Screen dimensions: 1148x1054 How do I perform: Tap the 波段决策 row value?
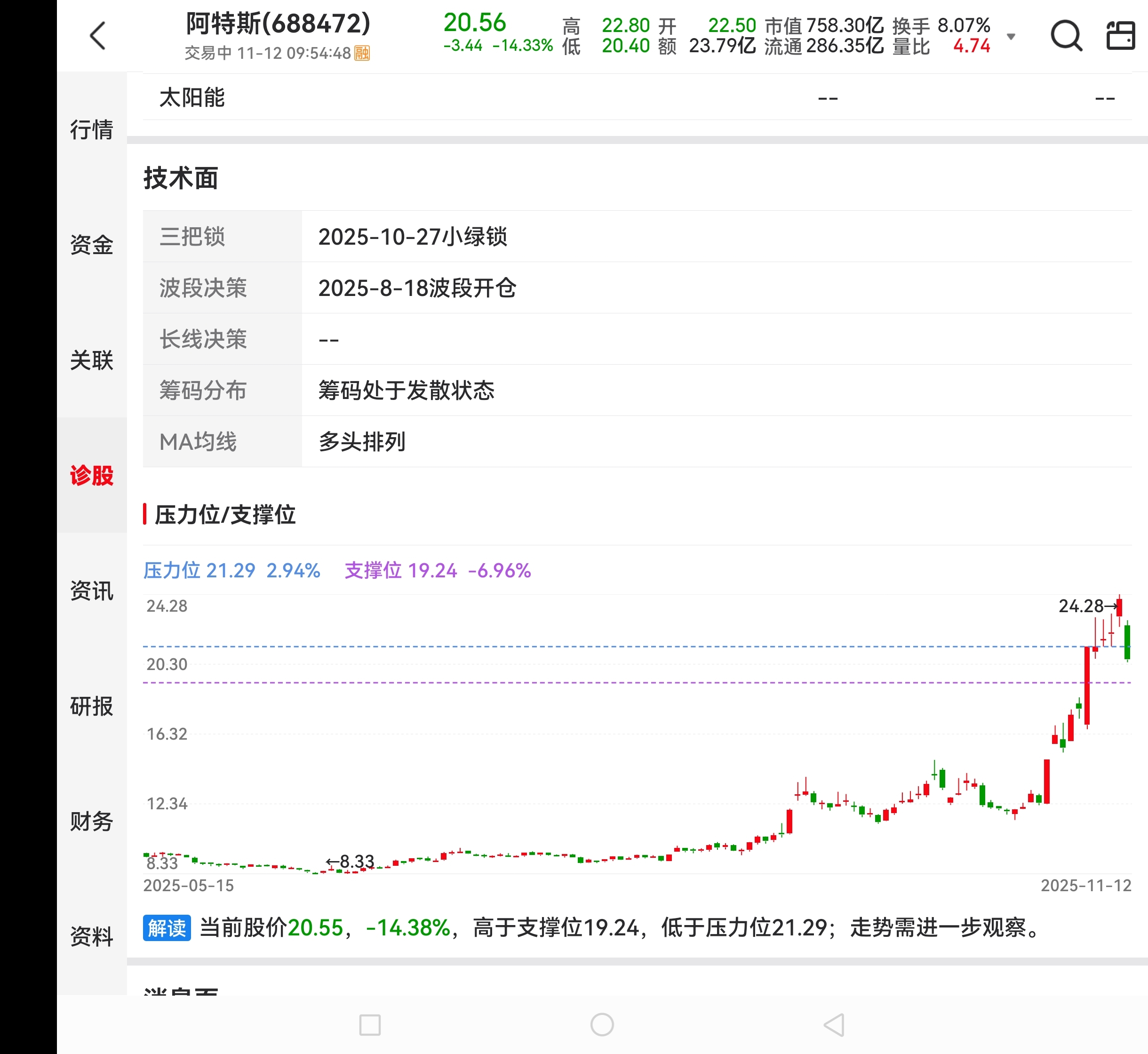tap(417, 288)
